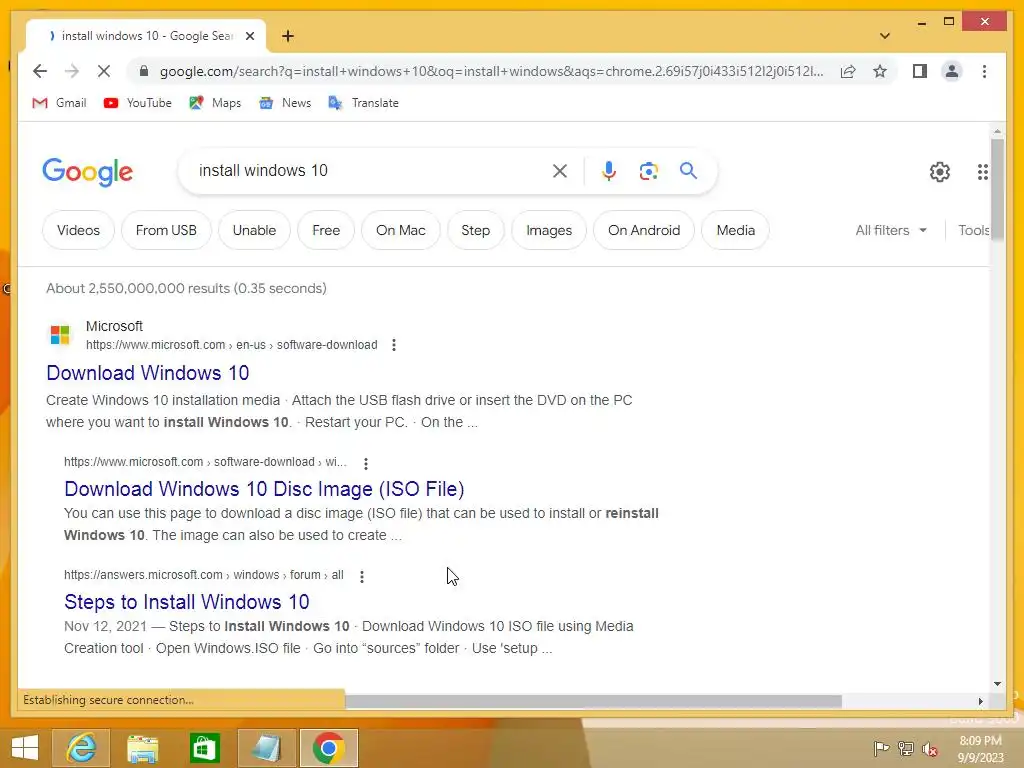Select the On Mac filter chip
1024x768 pixels.
click(400, 231)
